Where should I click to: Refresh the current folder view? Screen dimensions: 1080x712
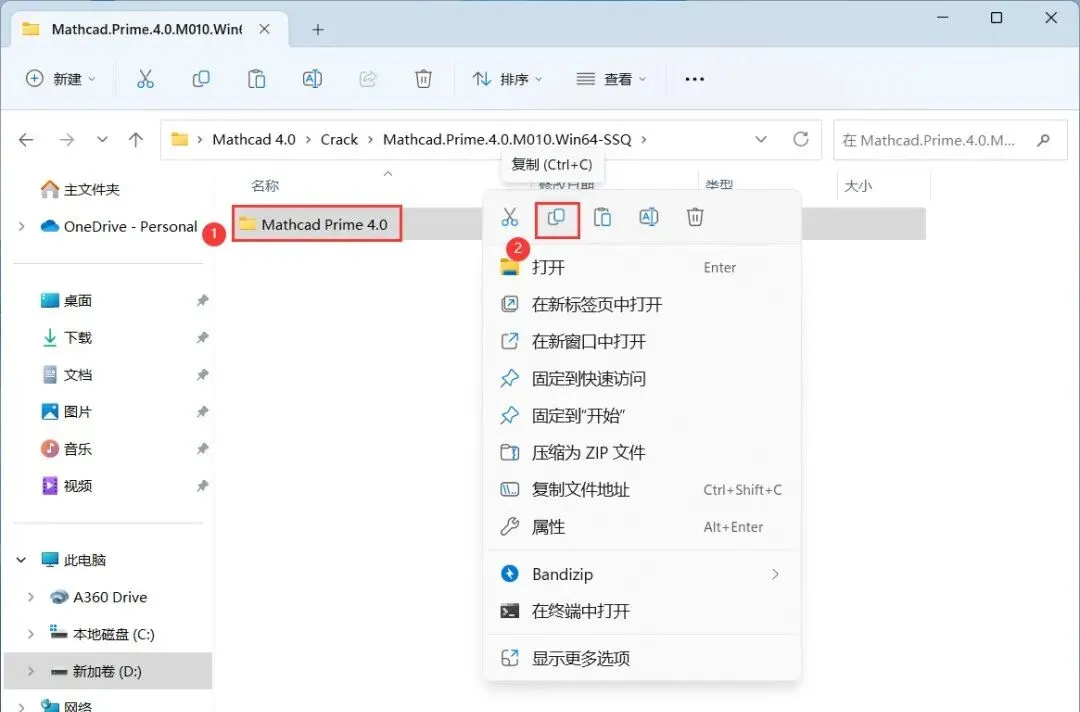(800, 139)
